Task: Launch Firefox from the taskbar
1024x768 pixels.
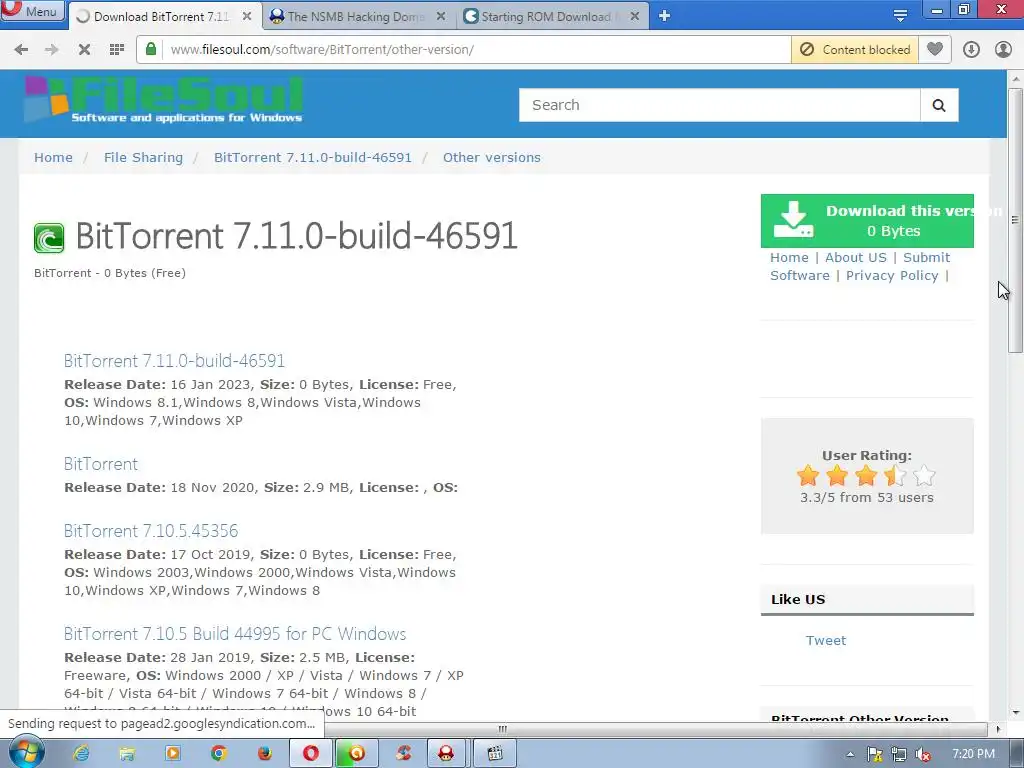Action: point(264,754)
